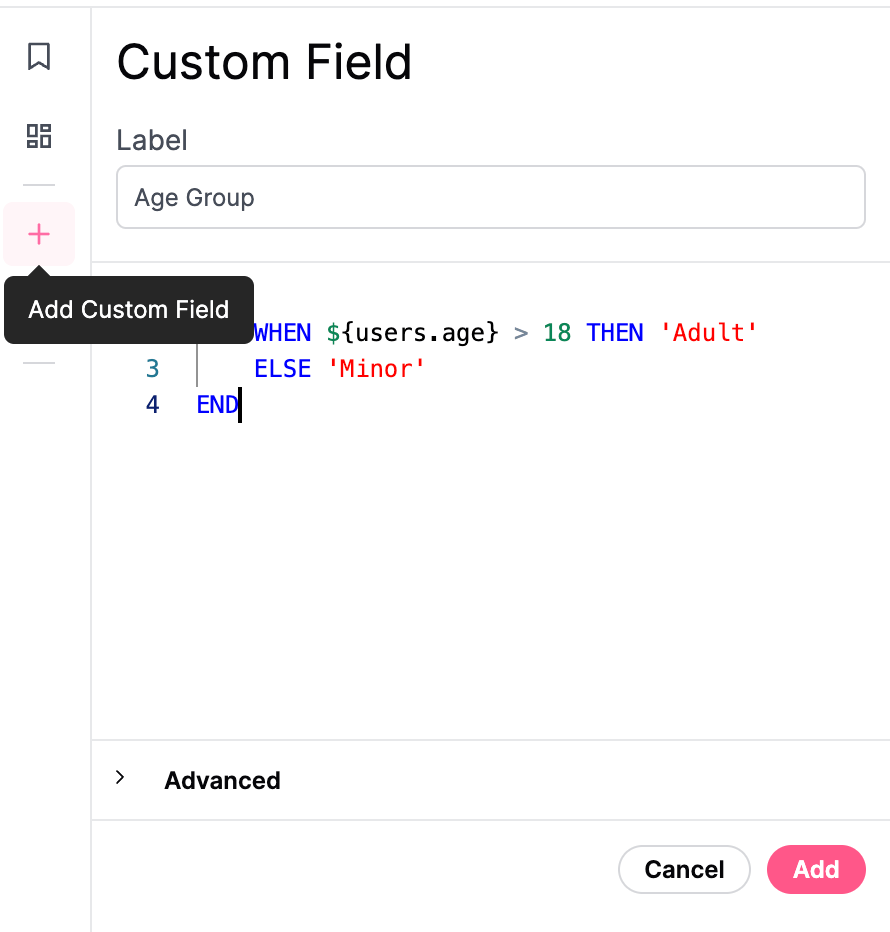Click the Add Custom Field tooltip
The height and width of the screenshot is (932, 890).
129,310
